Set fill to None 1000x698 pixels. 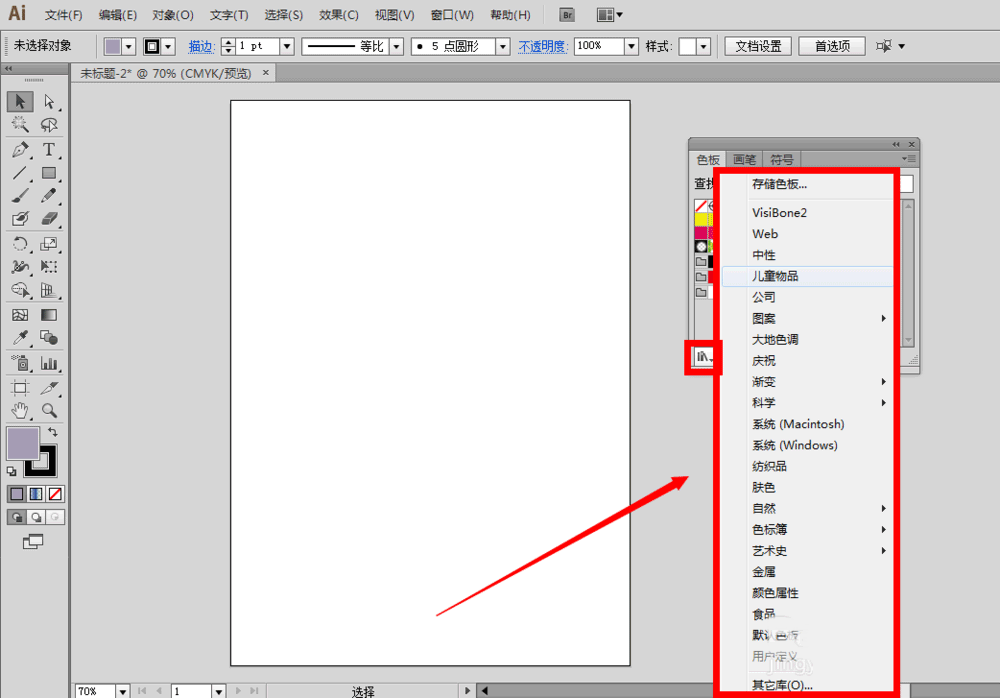[x=55, y=494]
